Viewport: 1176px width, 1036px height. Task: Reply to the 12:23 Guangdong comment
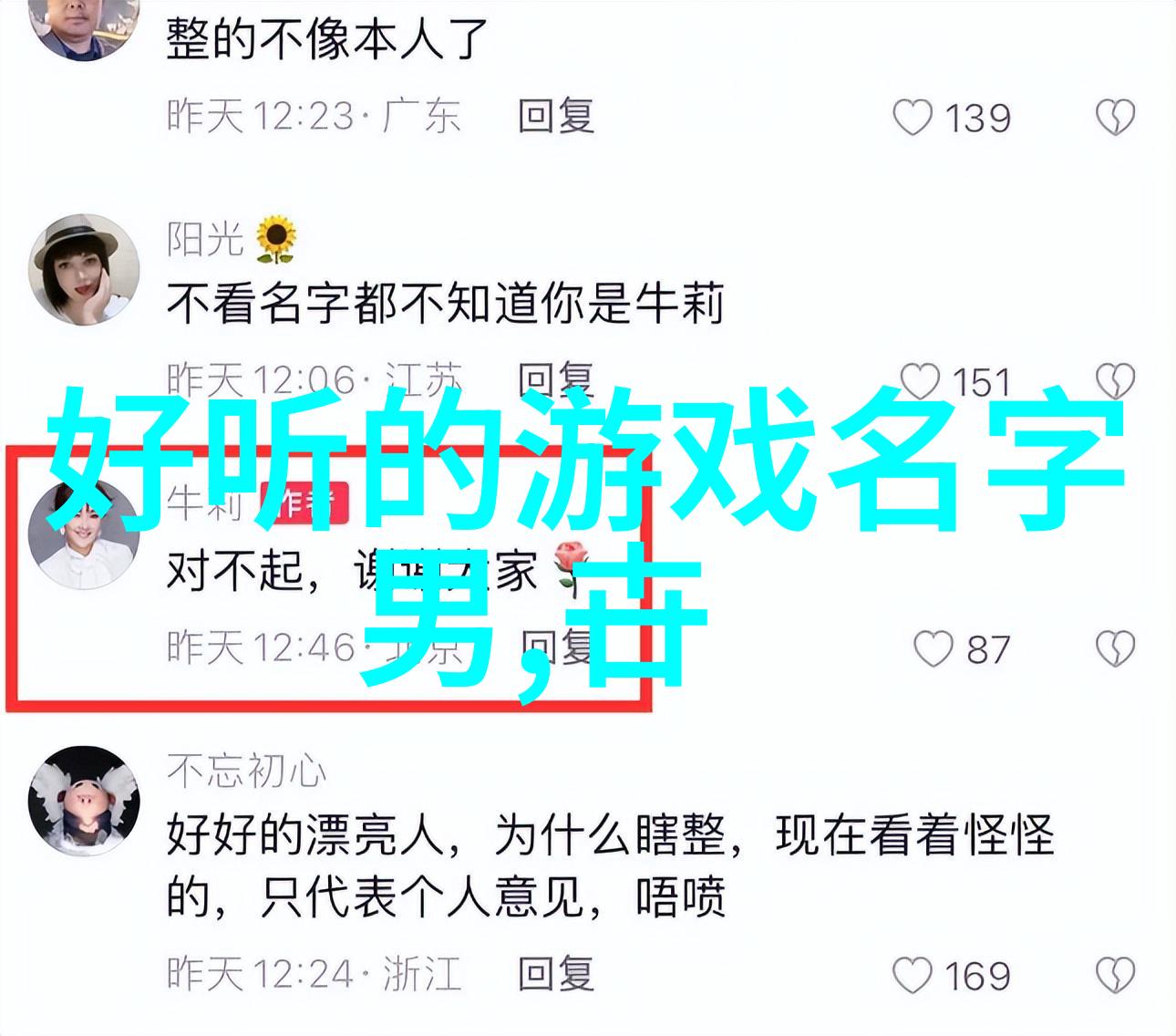(556, 117)
